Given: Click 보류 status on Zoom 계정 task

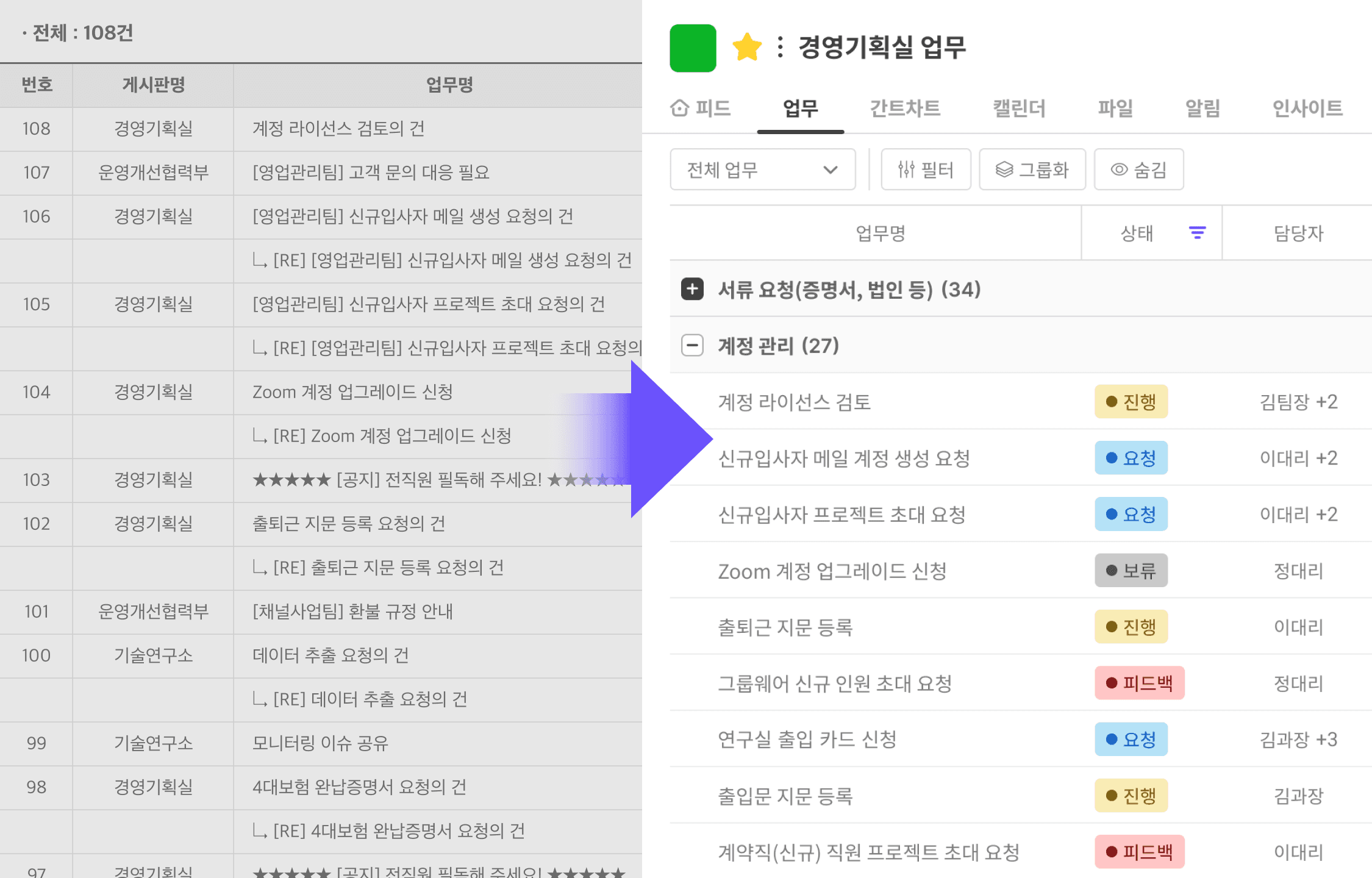Looking at the screenshot, I should 1131,571.
